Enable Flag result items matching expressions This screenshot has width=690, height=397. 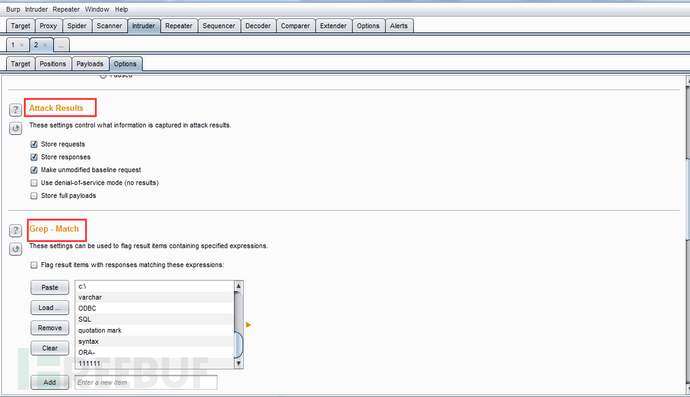coord(34,265)
